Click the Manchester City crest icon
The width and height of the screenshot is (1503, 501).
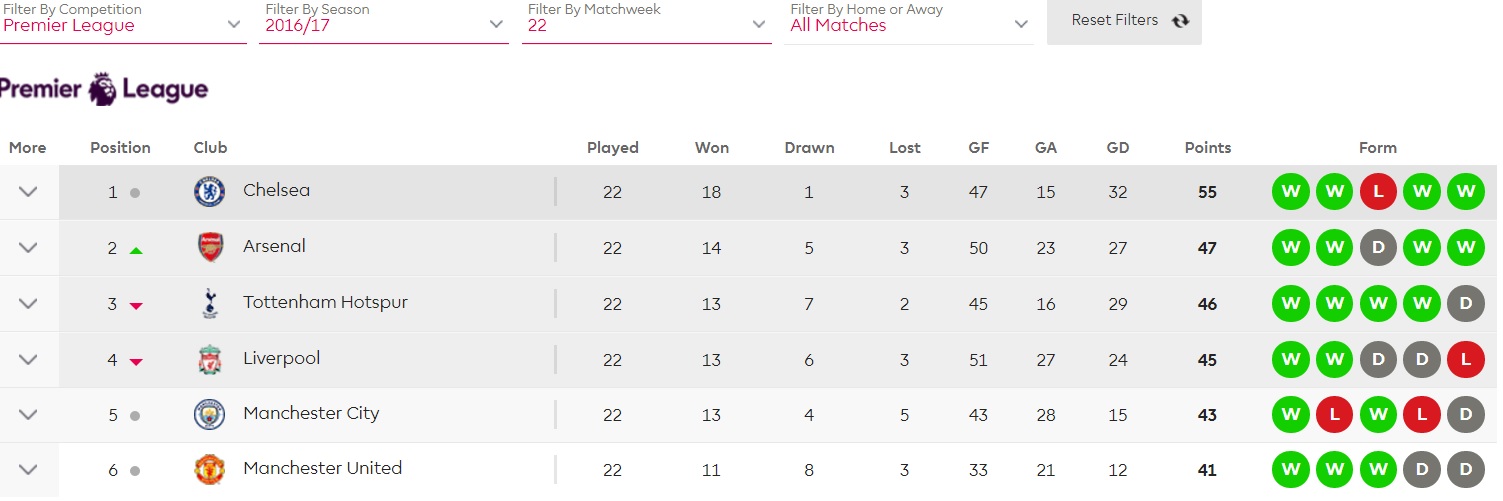click(x=209, y=414)
